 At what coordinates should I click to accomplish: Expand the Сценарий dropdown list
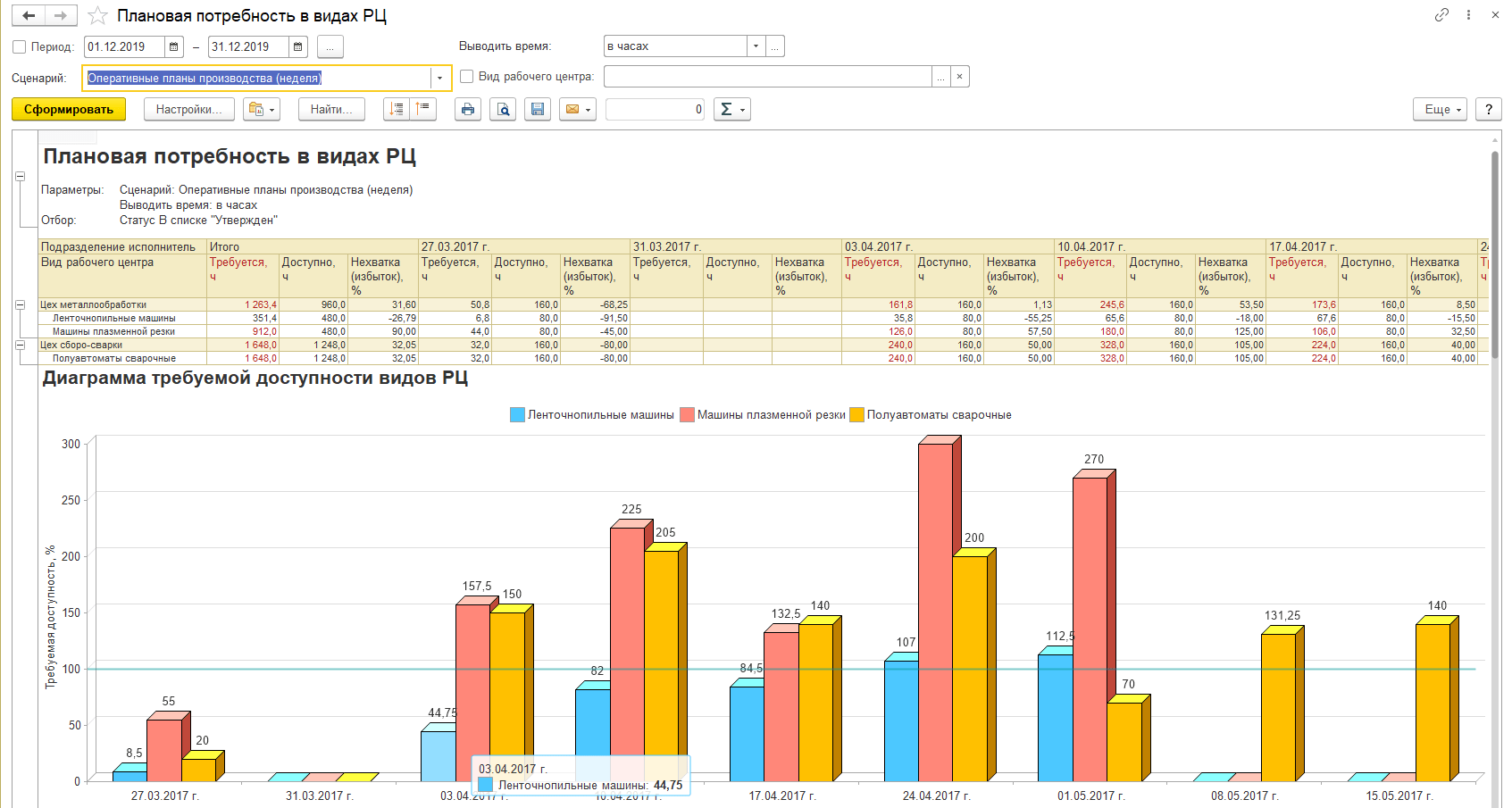439,79
